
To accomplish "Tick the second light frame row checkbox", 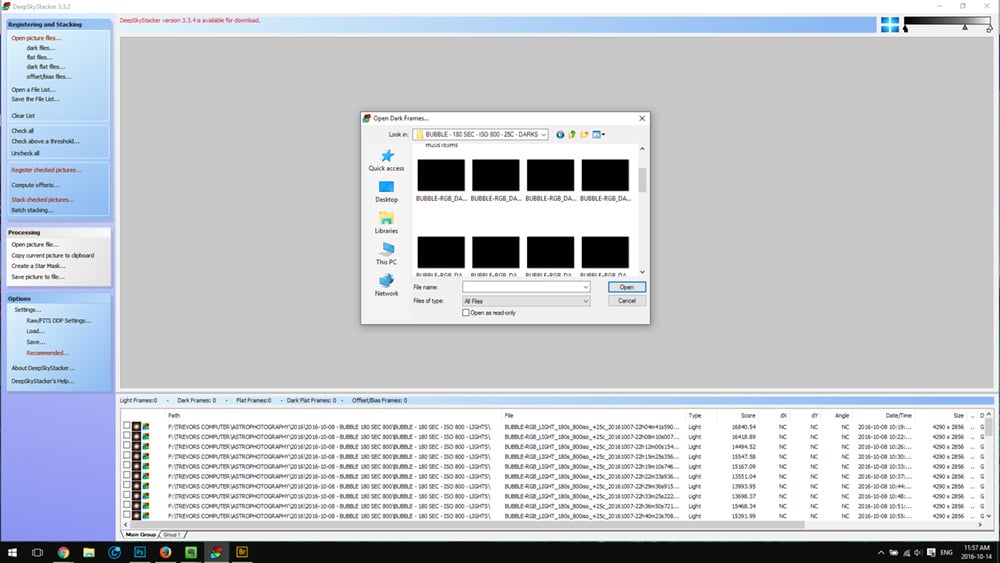I will point(126,436).
